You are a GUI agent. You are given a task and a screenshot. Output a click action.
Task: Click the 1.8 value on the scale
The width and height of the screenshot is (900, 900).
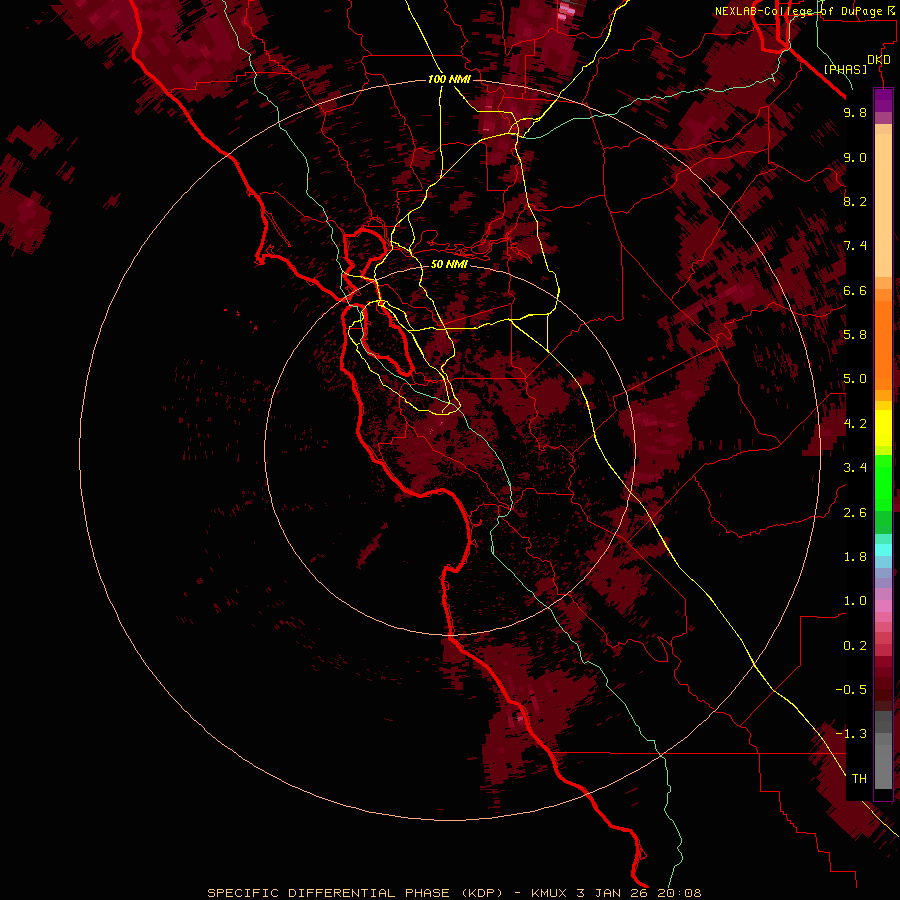(855, 557)
